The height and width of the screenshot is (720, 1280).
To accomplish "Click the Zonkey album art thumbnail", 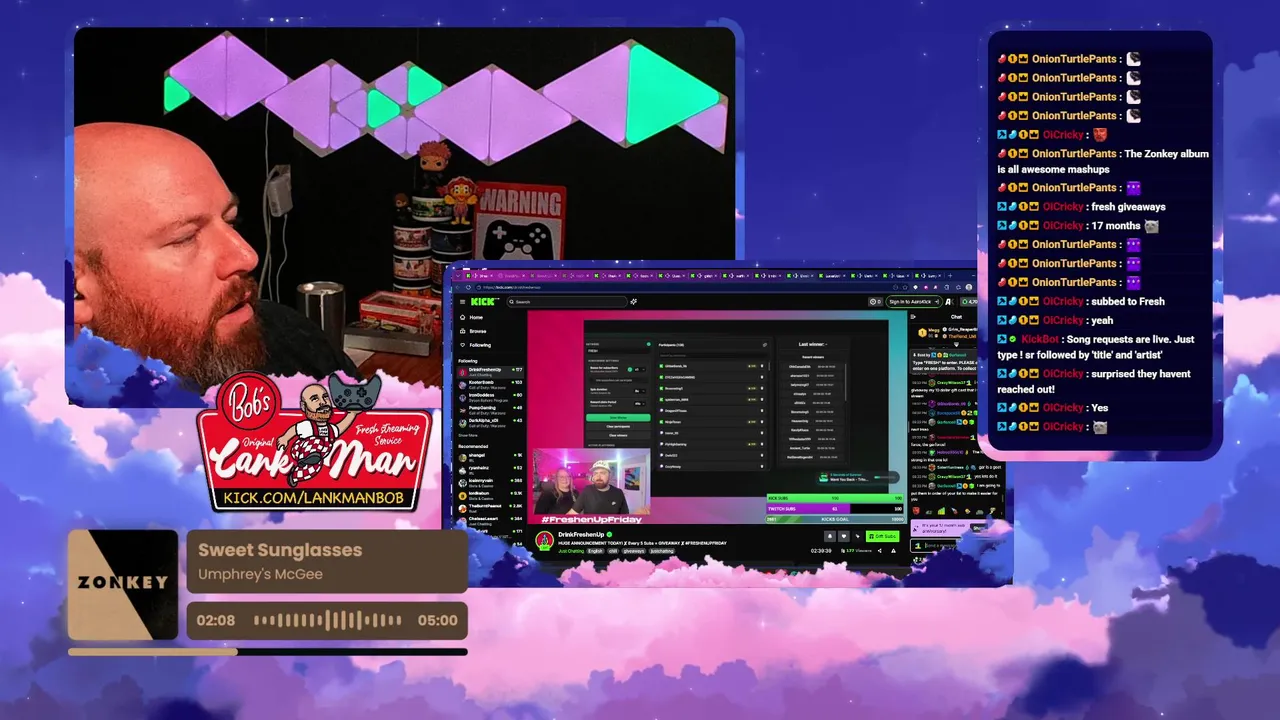I will [x=123, y=584].
